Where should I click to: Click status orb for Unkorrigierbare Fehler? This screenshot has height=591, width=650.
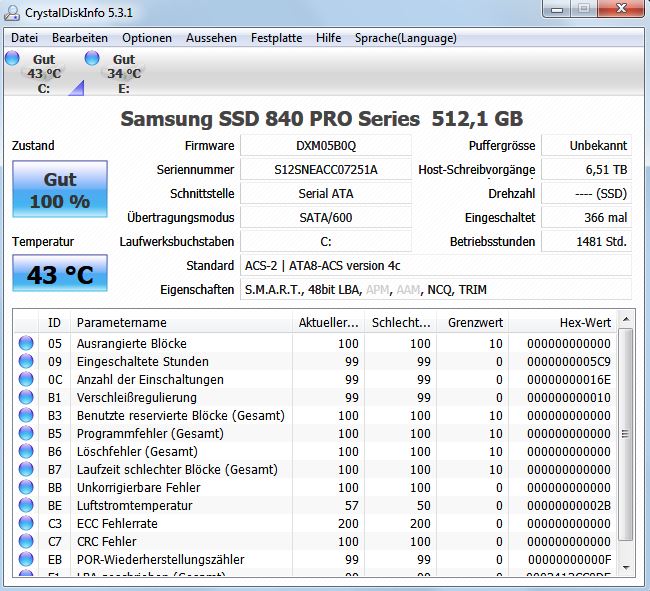[26, 487]
